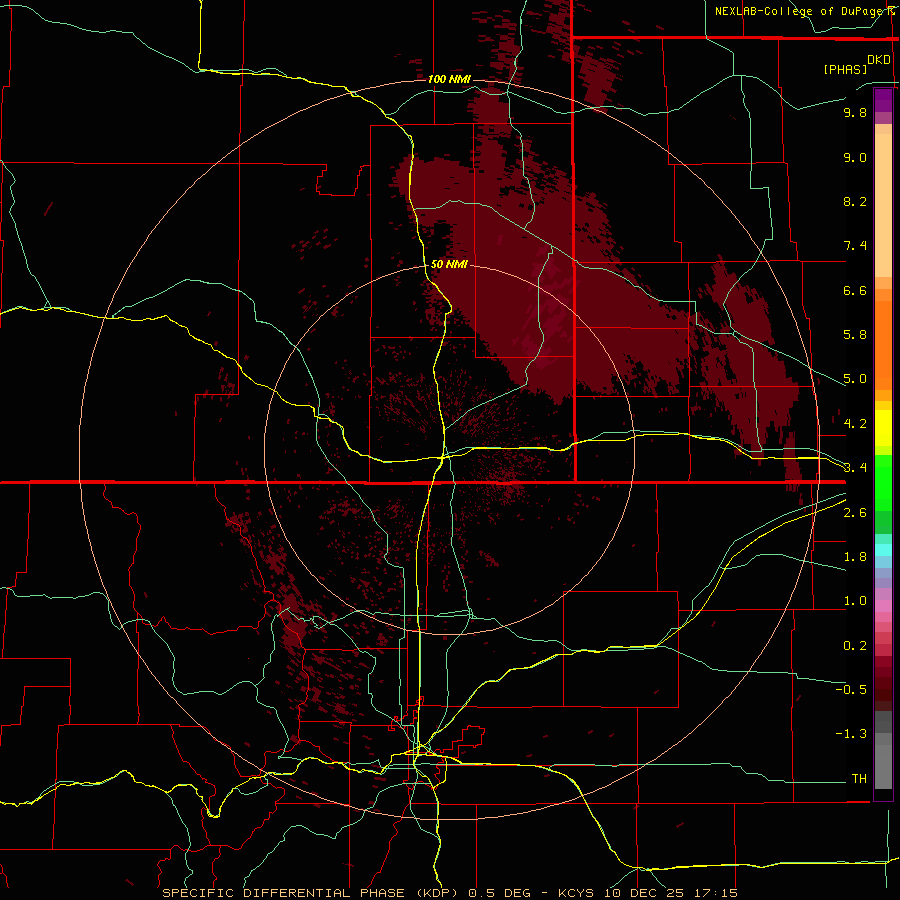This screenshot has width=900, height=900.
Task: Click the 8.2 value on the color scale
Action: click(x=855, y=201)
